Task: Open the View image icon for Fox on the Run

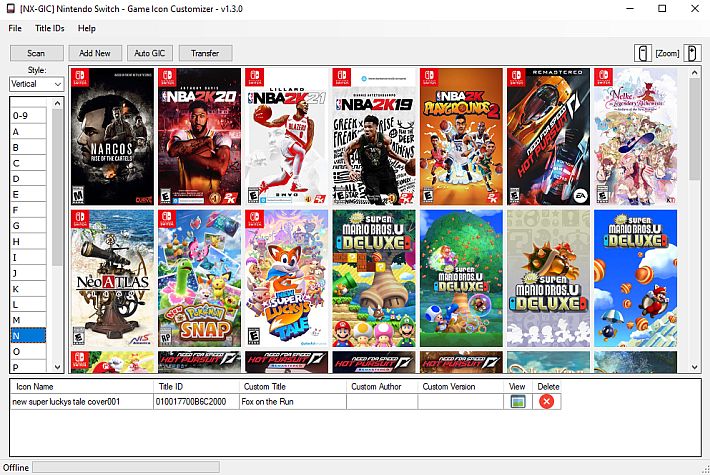Action: pyautogui.click(x=518, y=402)
